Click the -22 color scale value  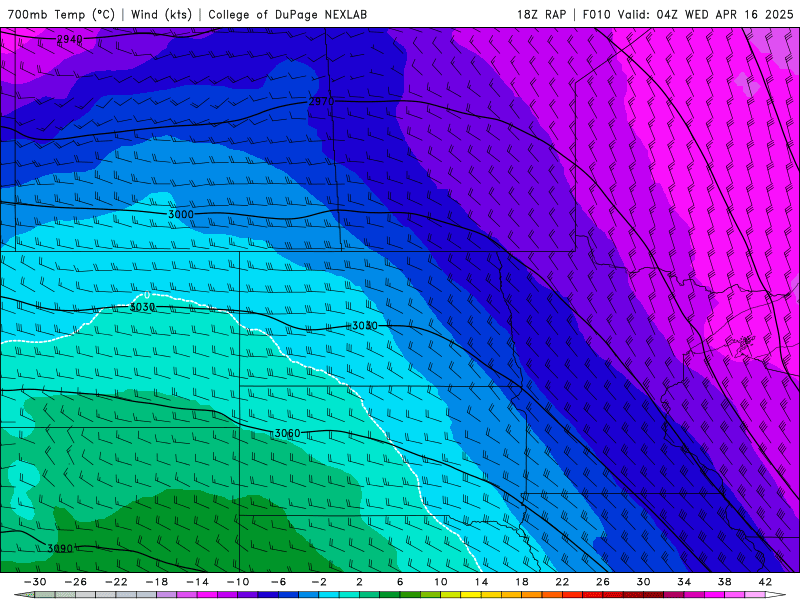click(116, 582)
